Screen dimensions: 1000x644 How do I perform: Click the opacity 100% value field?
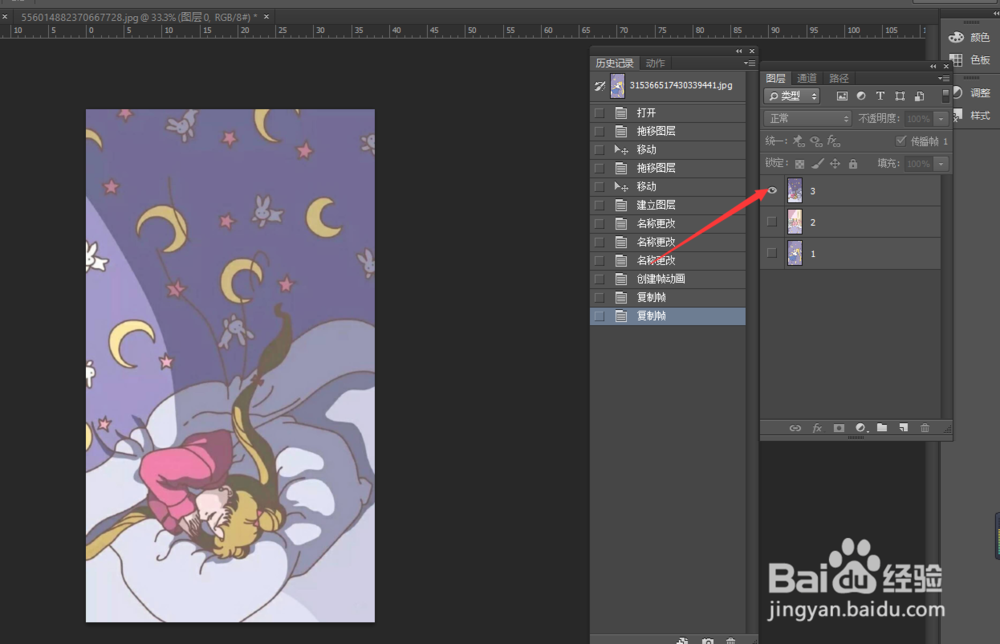tap(918, 119)
